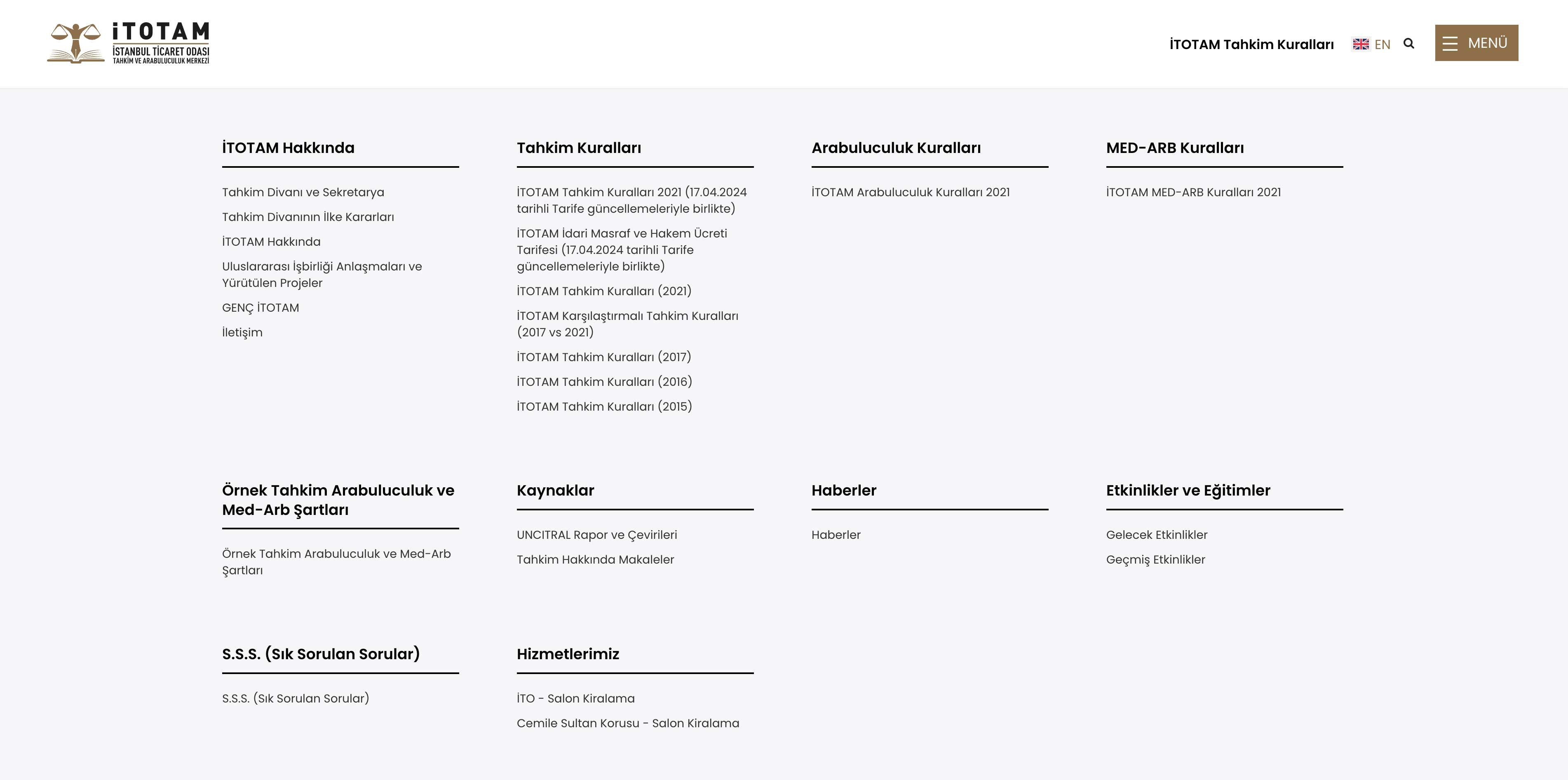The width and height of the screenshot is (1568, 780).
Task: Open Tahkim Divanı ve Sekretarya page
Action: (x=303, y=193)
